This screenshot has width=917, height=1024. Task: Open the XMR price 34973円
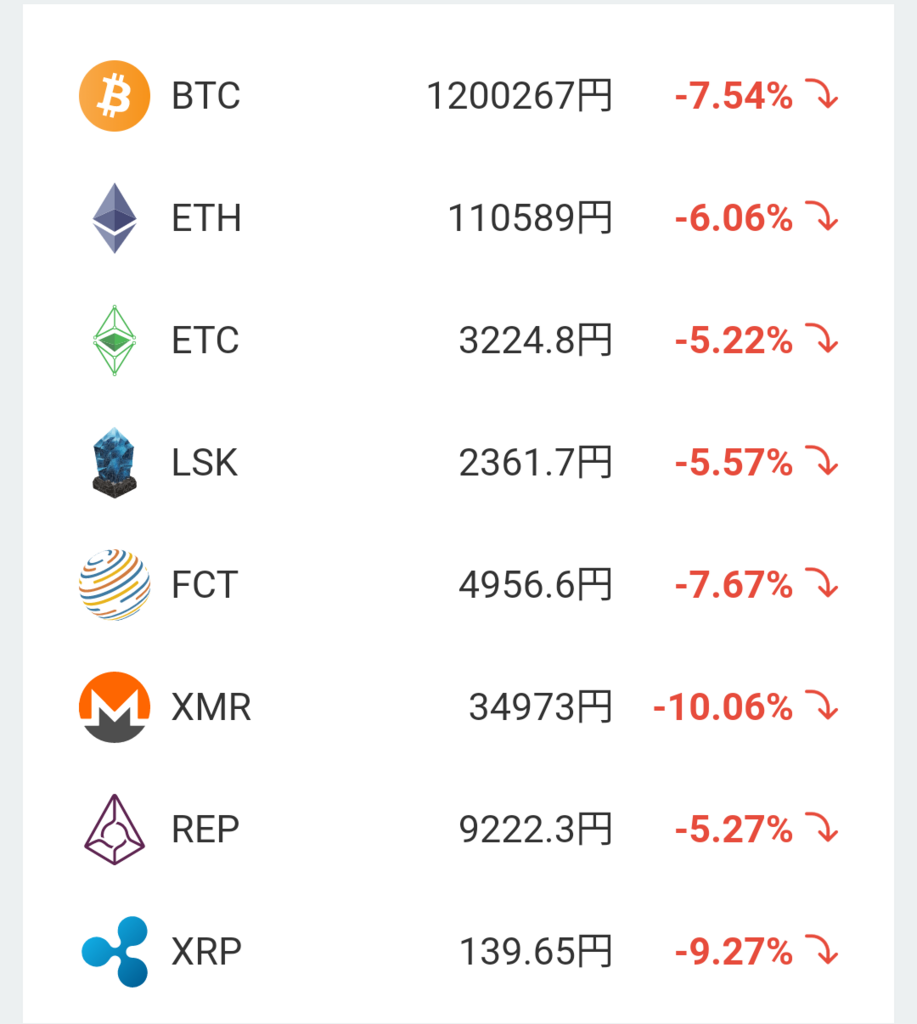(540, 707)
